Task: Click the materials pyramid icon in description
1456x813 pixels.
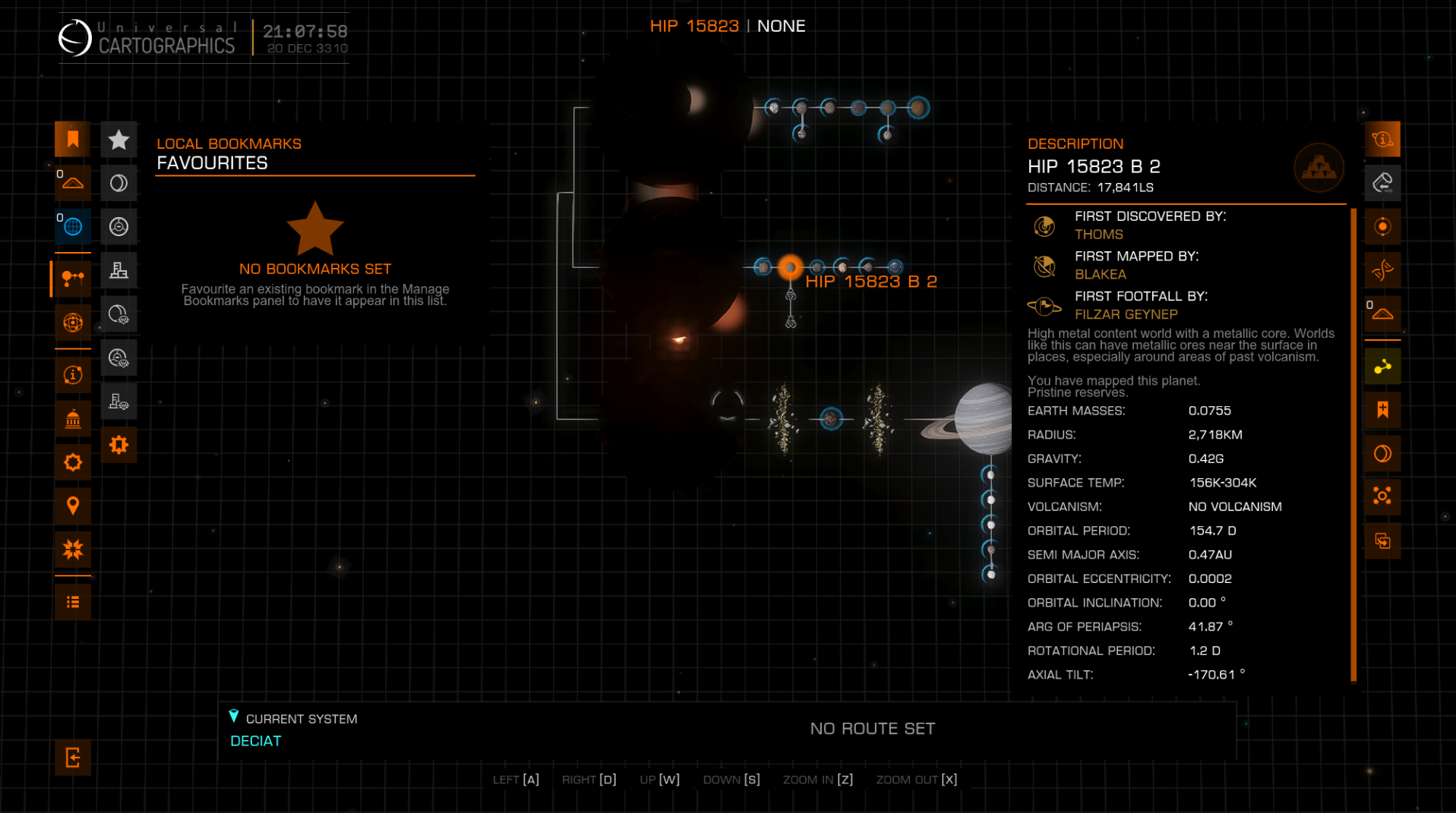Action: point(1319,168)
